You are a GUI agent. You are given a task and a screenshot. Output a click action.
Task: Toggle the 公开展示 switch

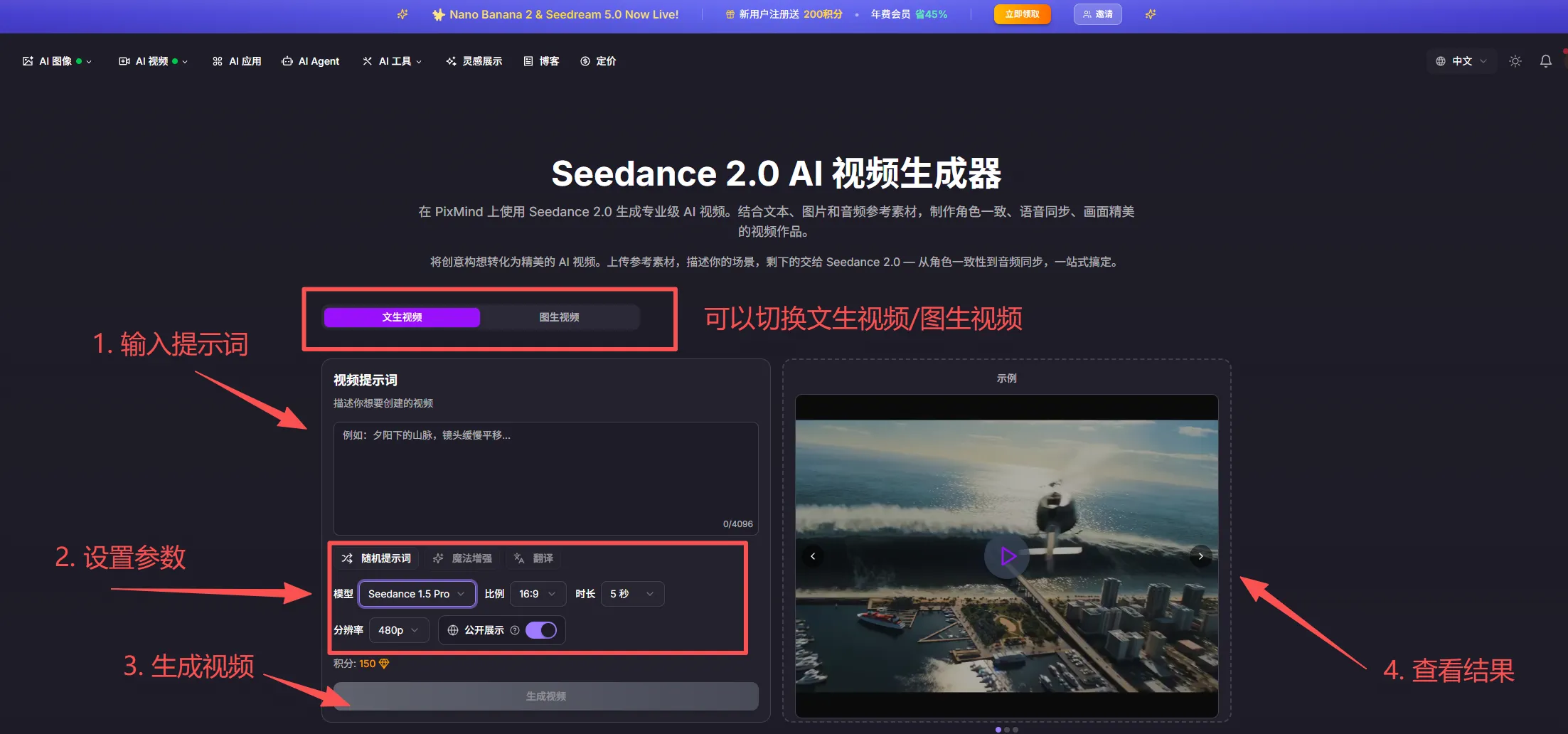[541, 630]
